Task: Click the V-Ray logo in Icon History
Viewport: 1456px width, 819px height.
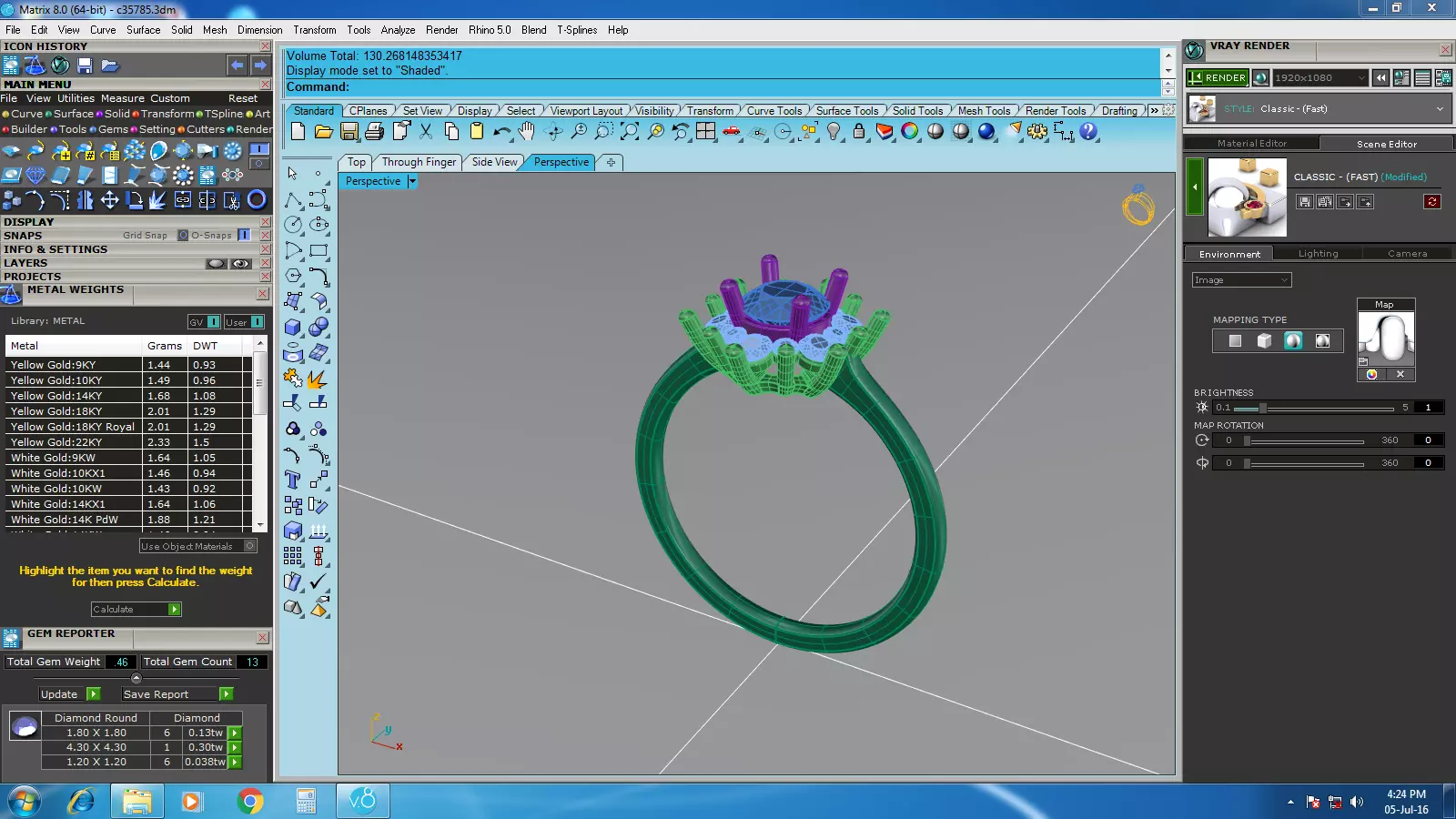Action: pos(60,66)
